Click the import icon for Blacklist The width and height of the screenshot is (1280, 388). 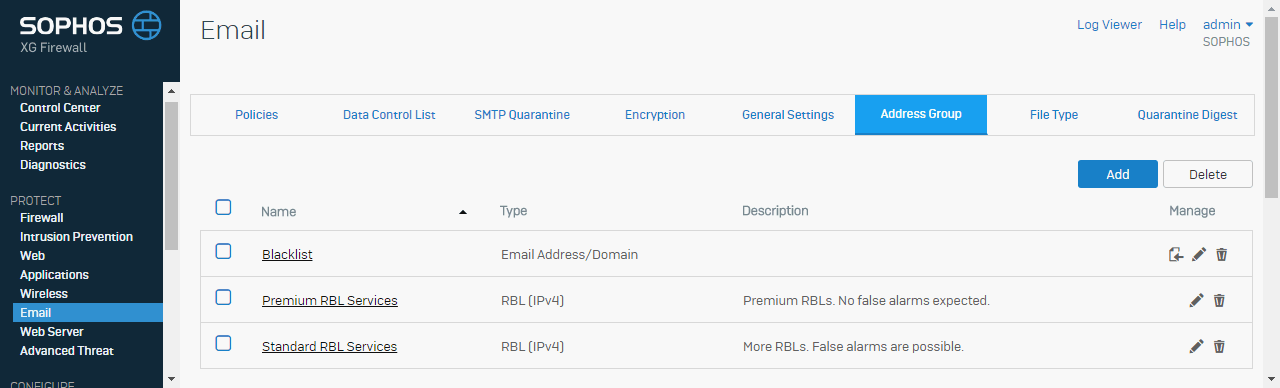tap(1177, 255)
